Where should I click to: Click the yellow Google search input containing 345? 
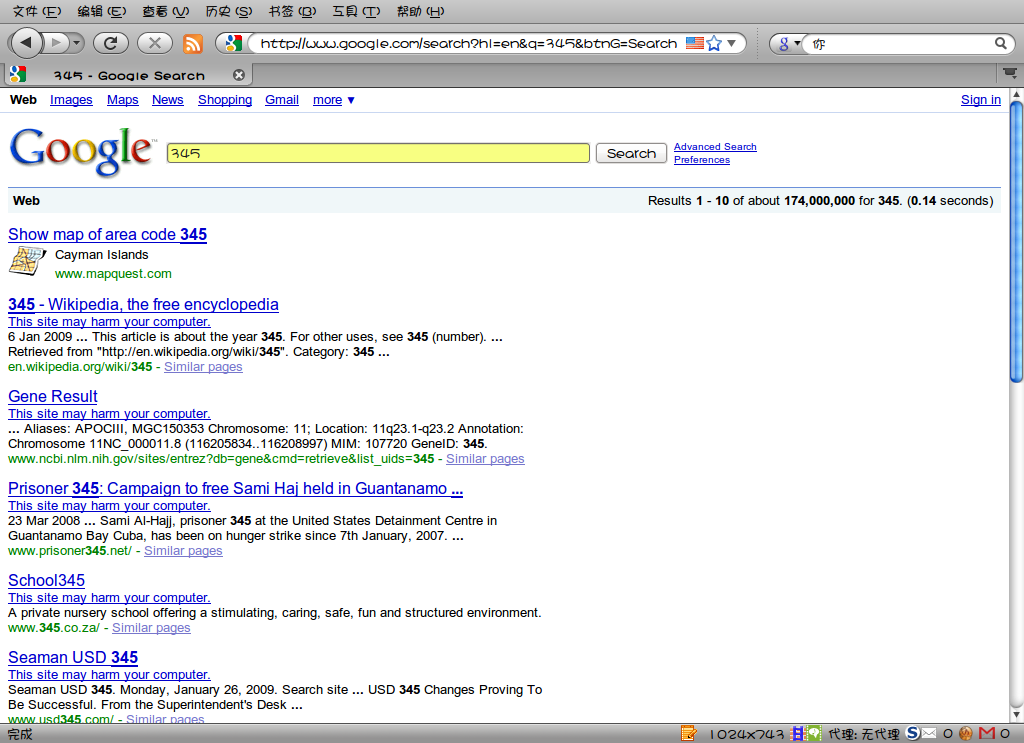pos(378,153)
